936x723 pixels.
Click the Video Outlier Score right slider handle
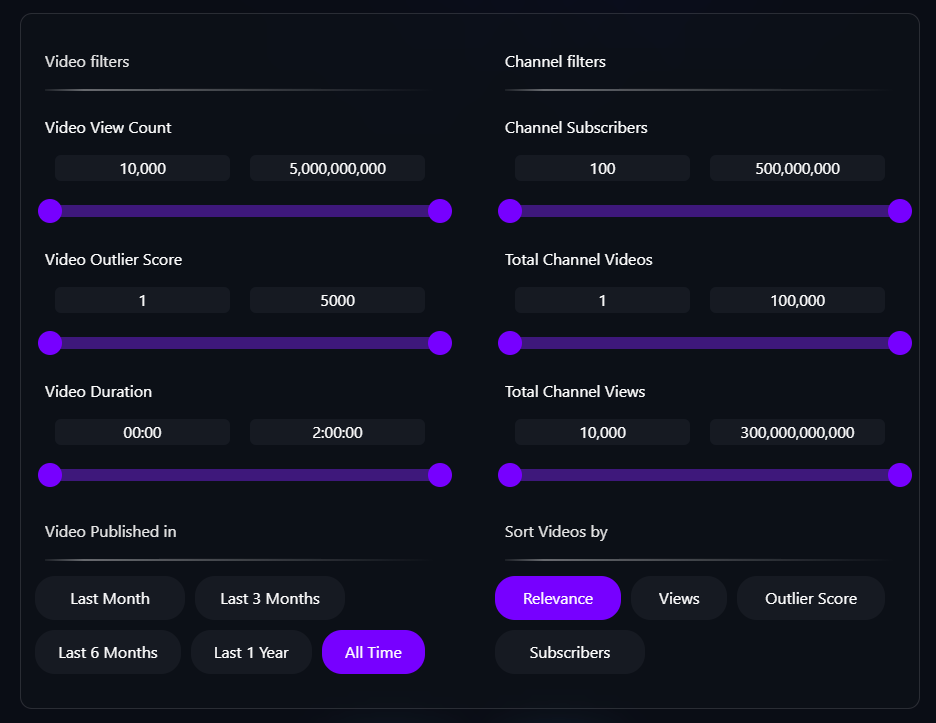tap(440, 343)
